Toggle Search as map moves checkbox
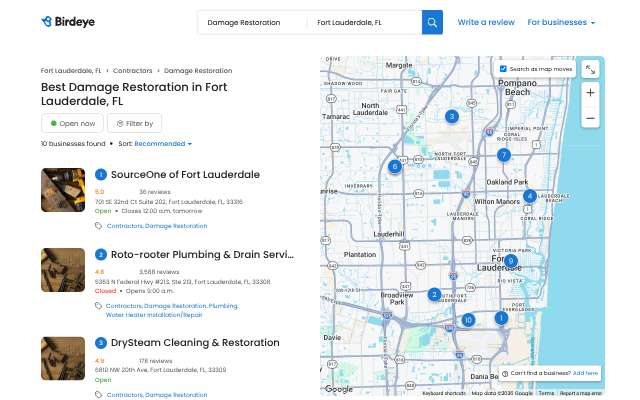 coord(503,69)
